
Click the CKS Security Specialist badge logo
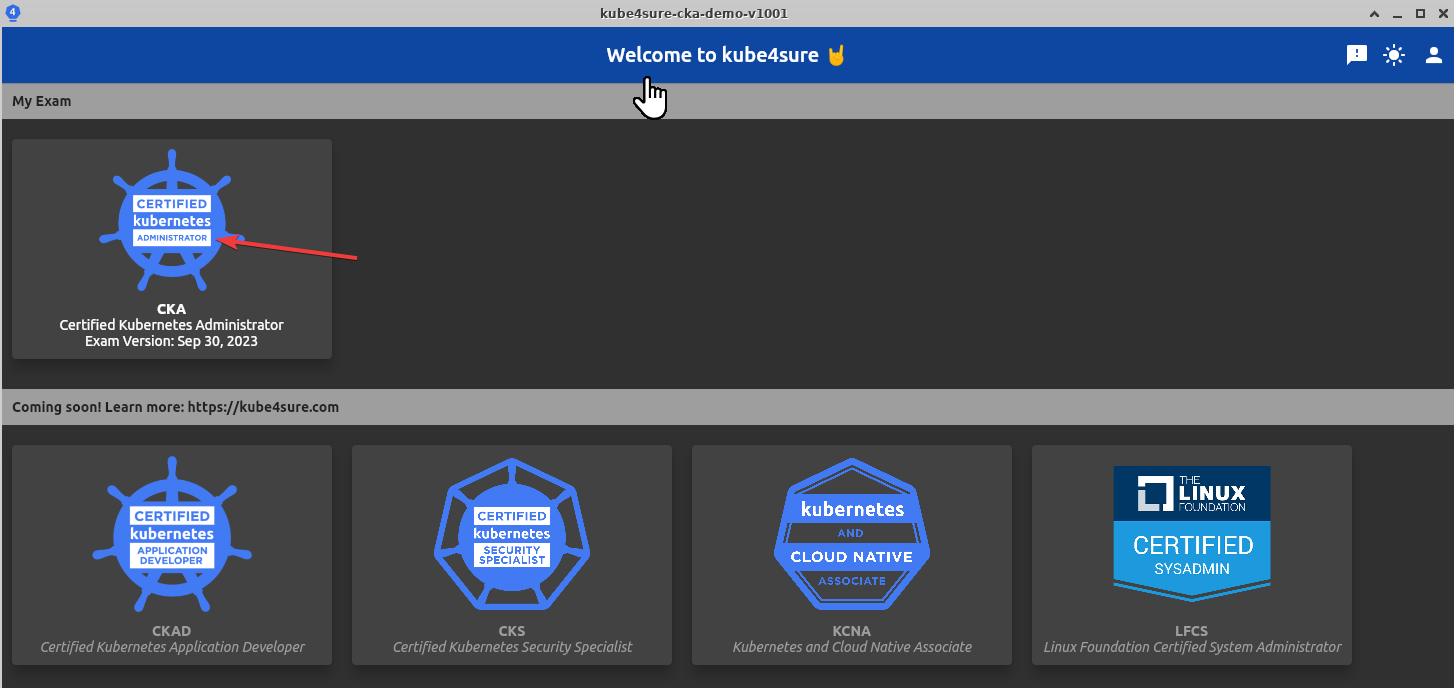coord(512,535)
